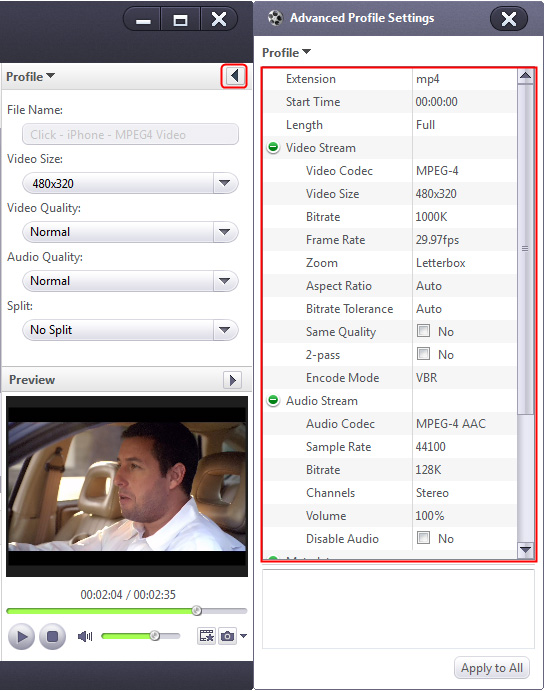Image resolution: width=545 pixels, height=691 pixels.
Task: Maximize the main window
Action: [180, 20]
